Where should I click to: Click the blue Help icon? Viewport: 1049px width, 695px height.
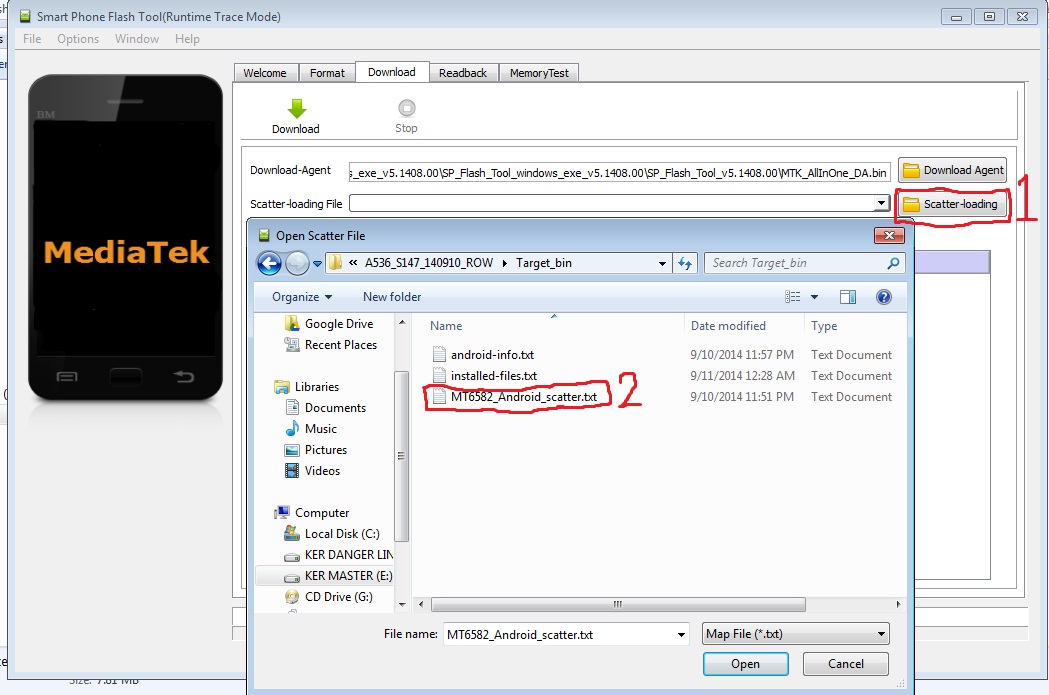(884, 297)
